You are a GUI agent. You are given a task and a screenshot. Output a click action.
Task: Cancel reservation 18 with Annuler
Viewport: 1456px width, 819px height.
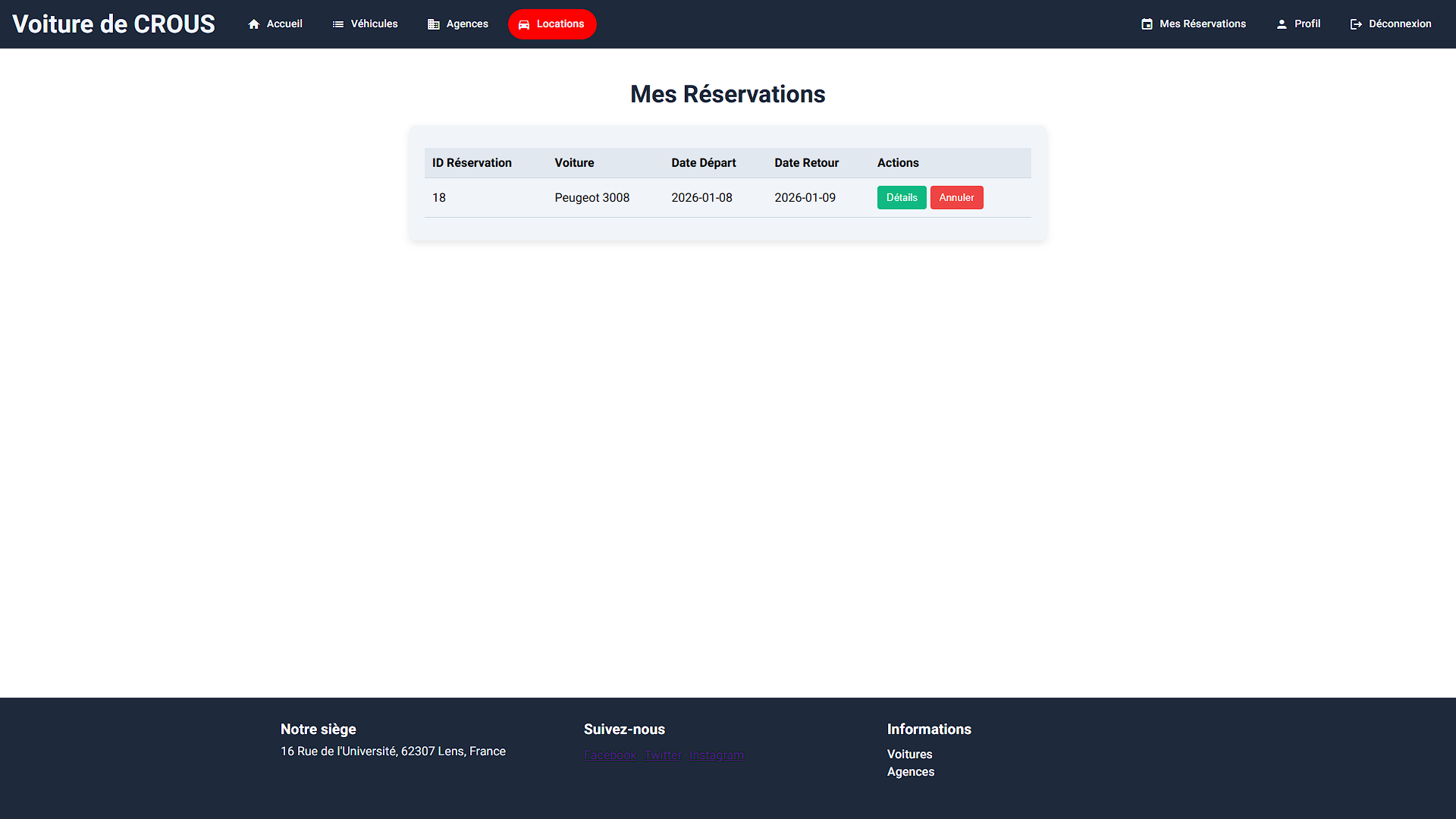[957, 198]
